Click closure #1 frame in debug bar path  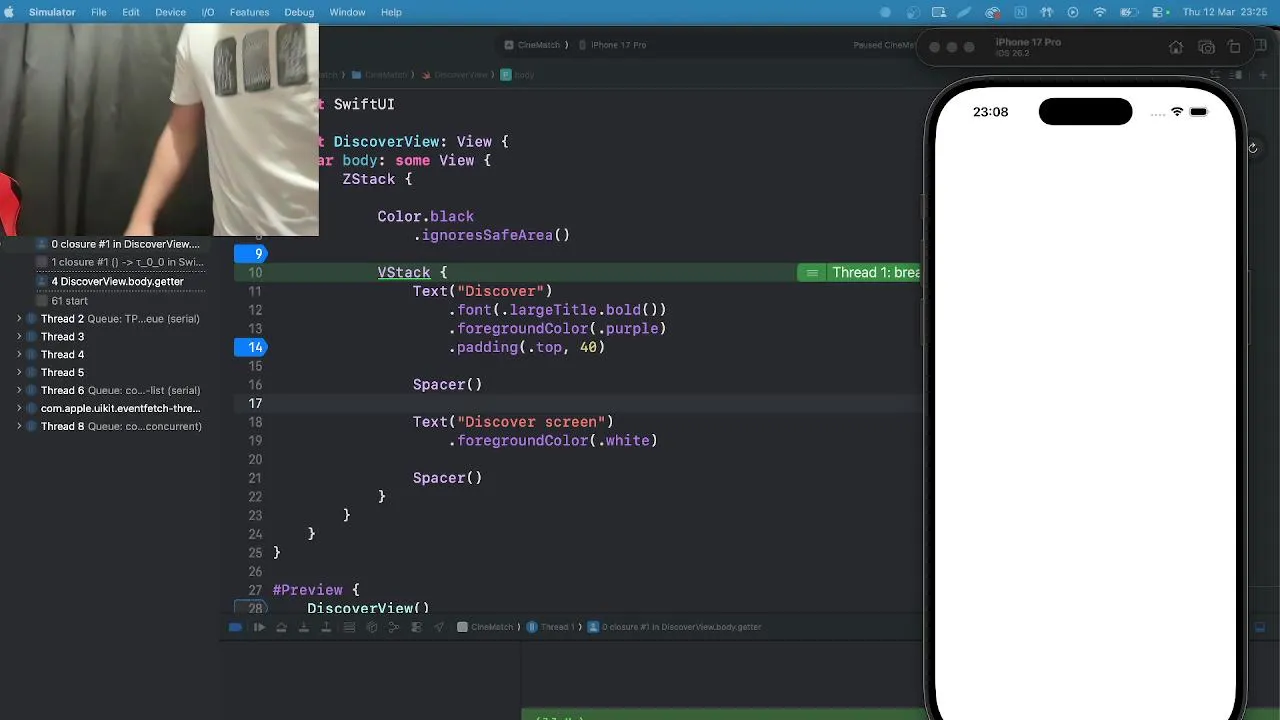click(x=675, y=627)
